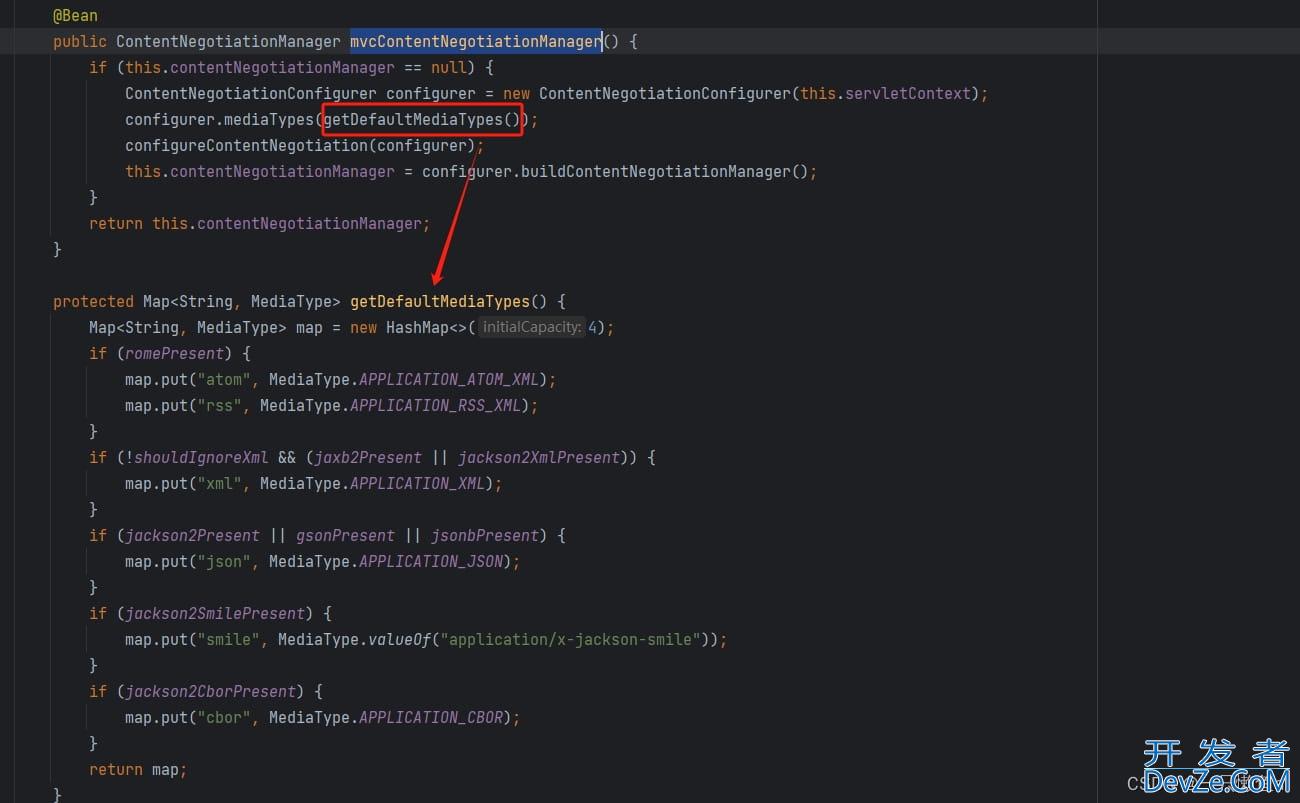
Task: Click the jackson2CborPresent variable
Action: pos(210,692)
